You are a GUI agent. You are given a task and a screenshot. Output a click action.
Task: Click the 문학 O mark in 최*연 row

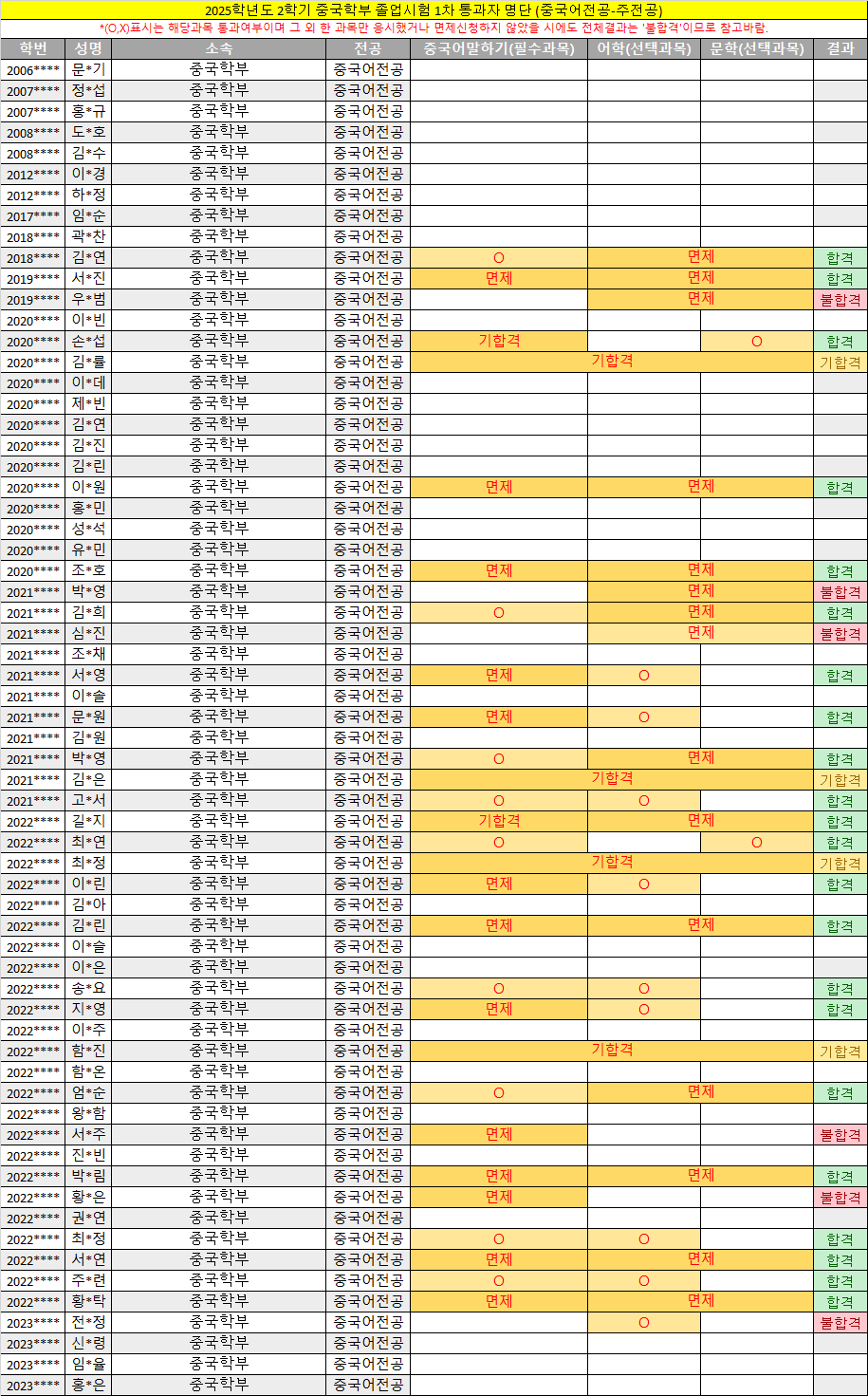(756, 842)
